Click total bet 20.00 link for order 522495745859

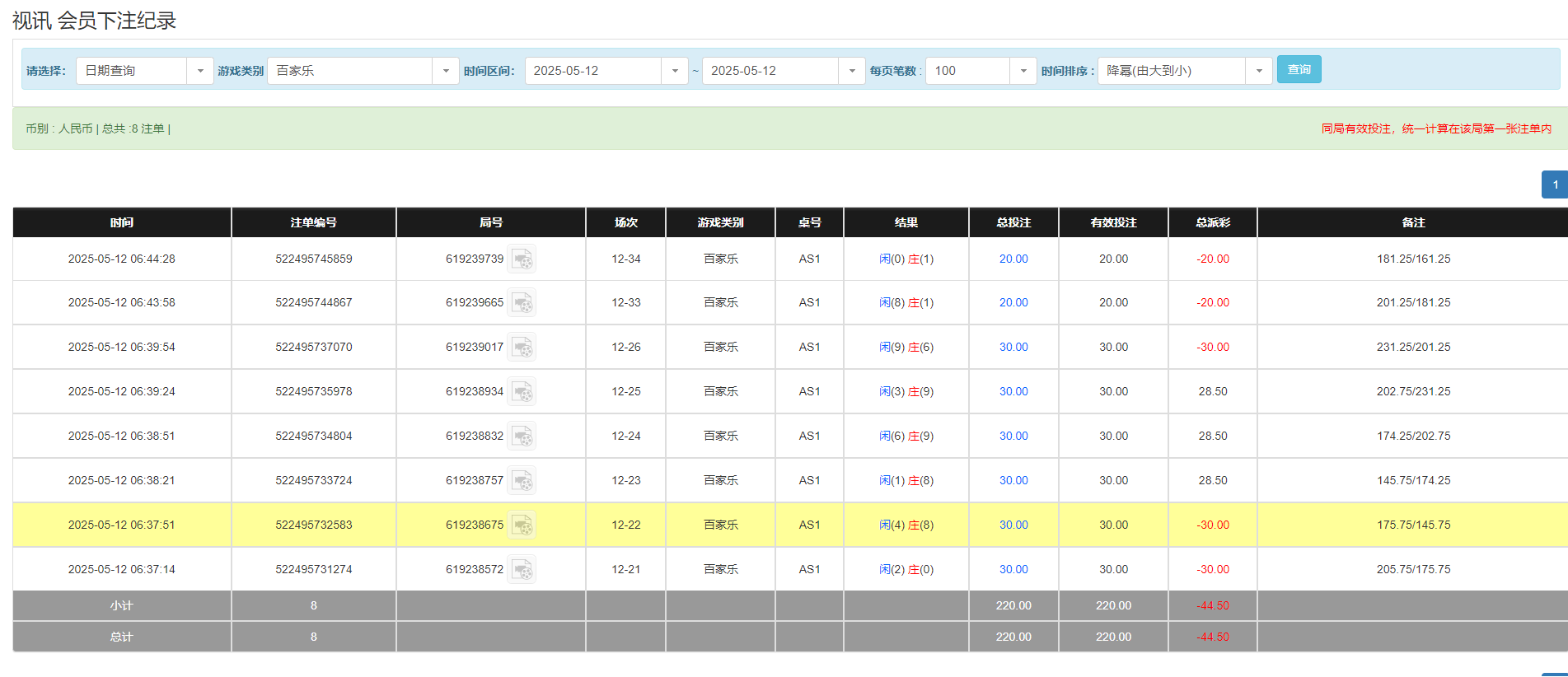(x=1013, y=259)
